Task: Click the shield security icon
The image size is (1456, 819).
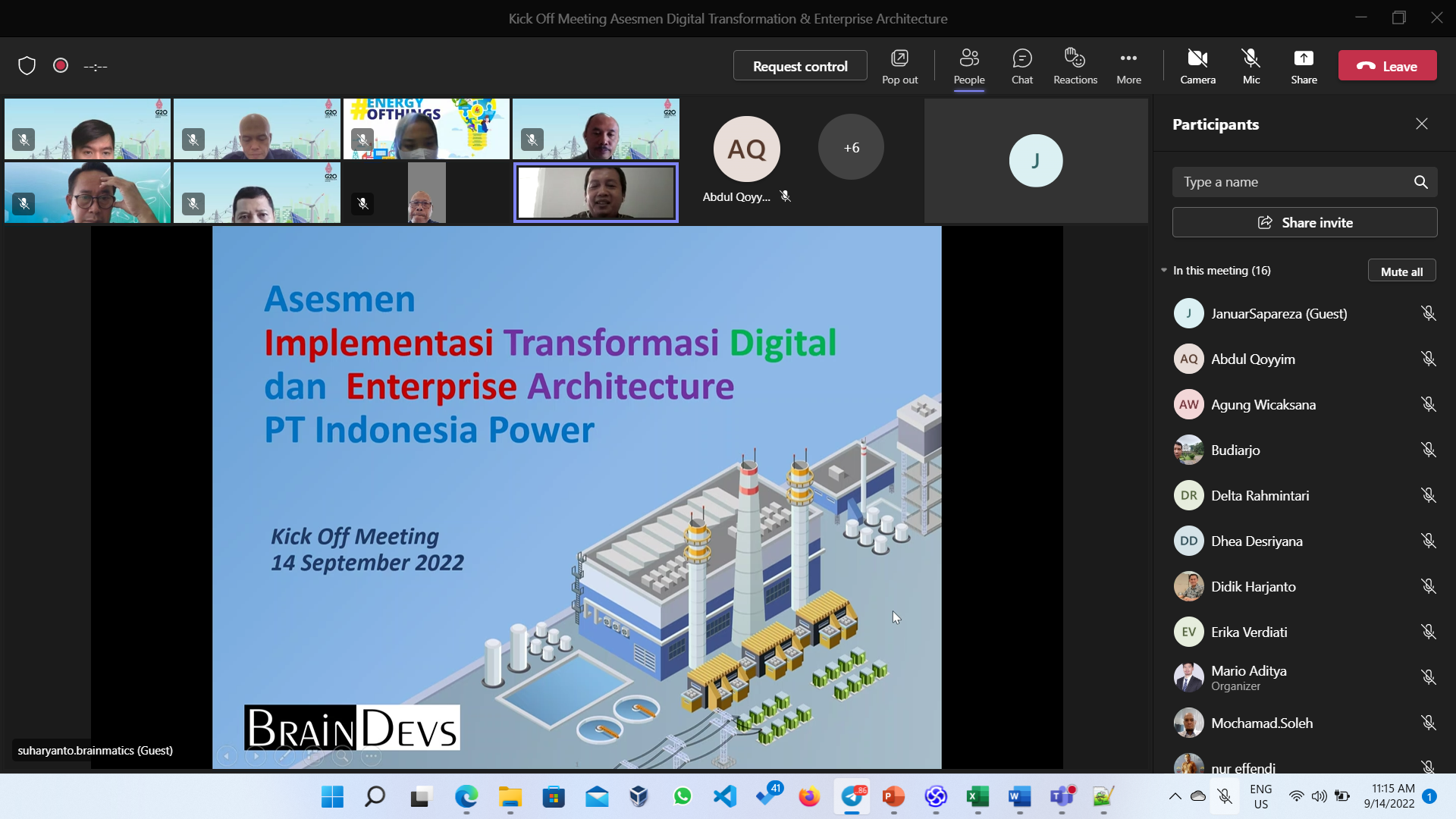Action: click(27, 66)
